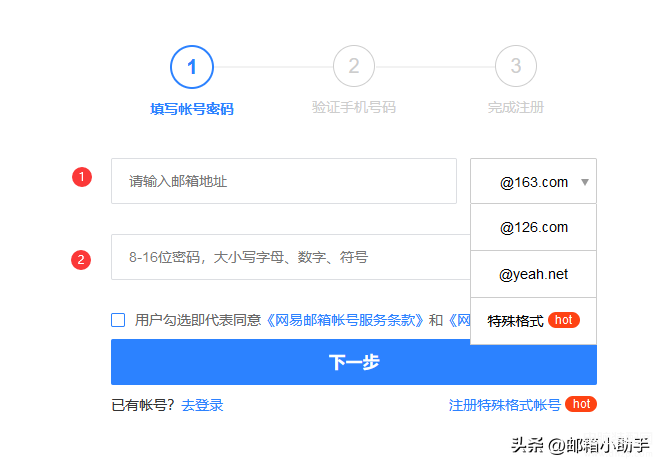Click the red number 2 badge
Image resolution: width=663 pixels, height=467 pixels.
click(x=82, y=259)
